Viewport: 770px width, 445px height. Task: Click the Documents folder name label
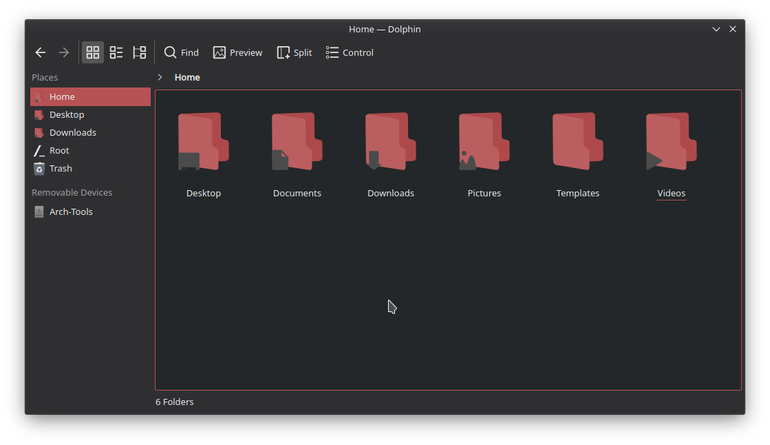pos(297,194)
